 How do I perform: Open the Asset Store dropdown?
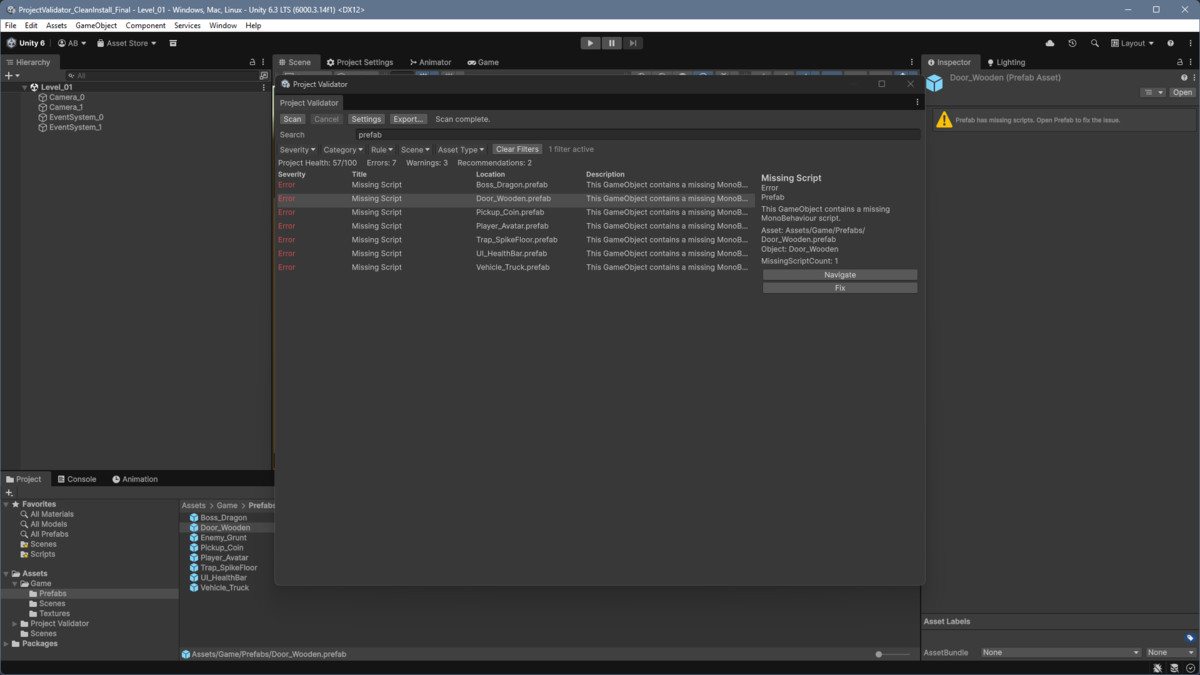pyautogui.click(x=127, y=43)
